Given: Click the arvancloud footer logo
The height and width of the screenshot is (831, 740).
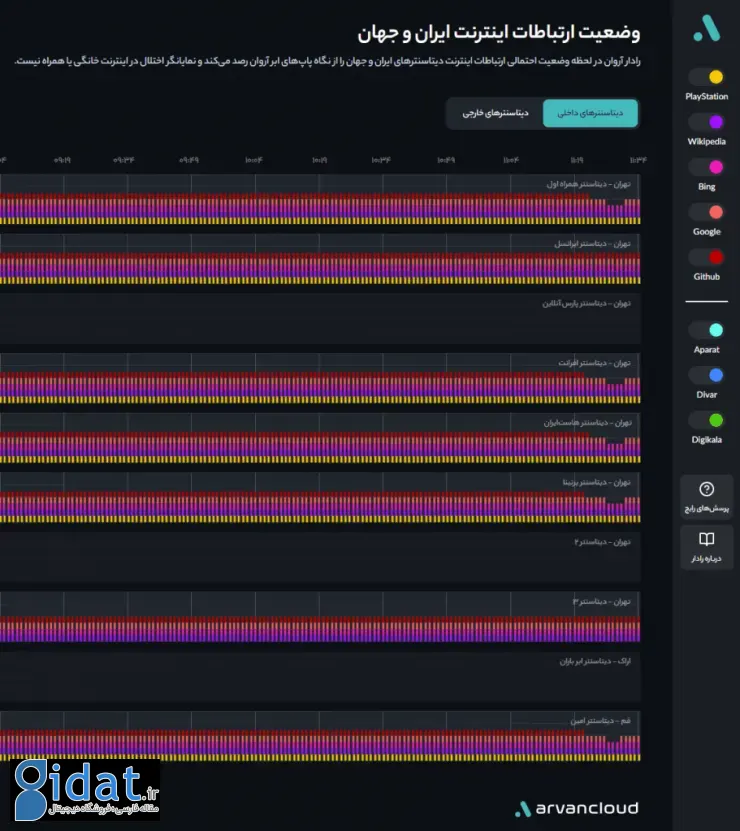Looking at the screenshot, I should pyautogui.click(x=576, y=808).
